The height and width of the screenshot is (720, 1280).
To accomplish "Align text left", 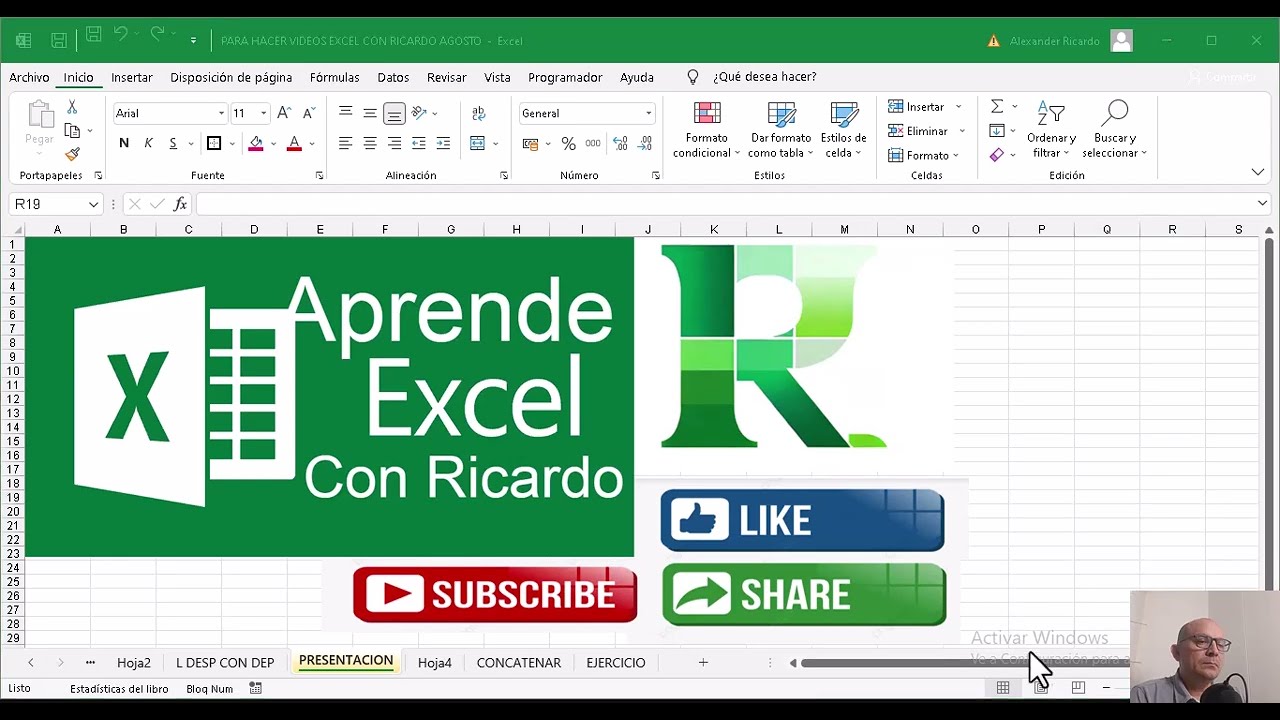I will (345, 143).
